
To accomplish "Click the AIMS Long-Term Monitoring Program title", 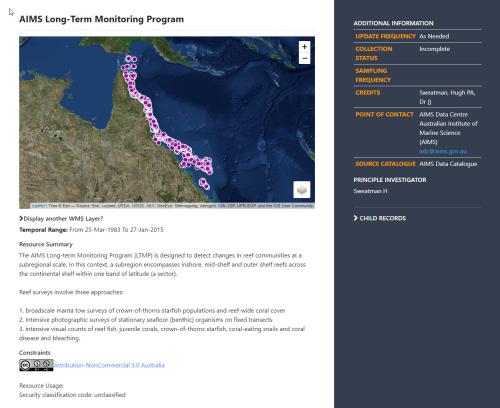I will tap(101, 19).
